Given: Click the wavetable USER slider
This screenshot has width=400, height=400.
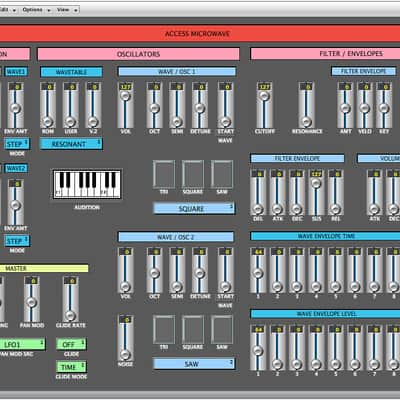Looking at the screenshot, I should coord(71,105).
